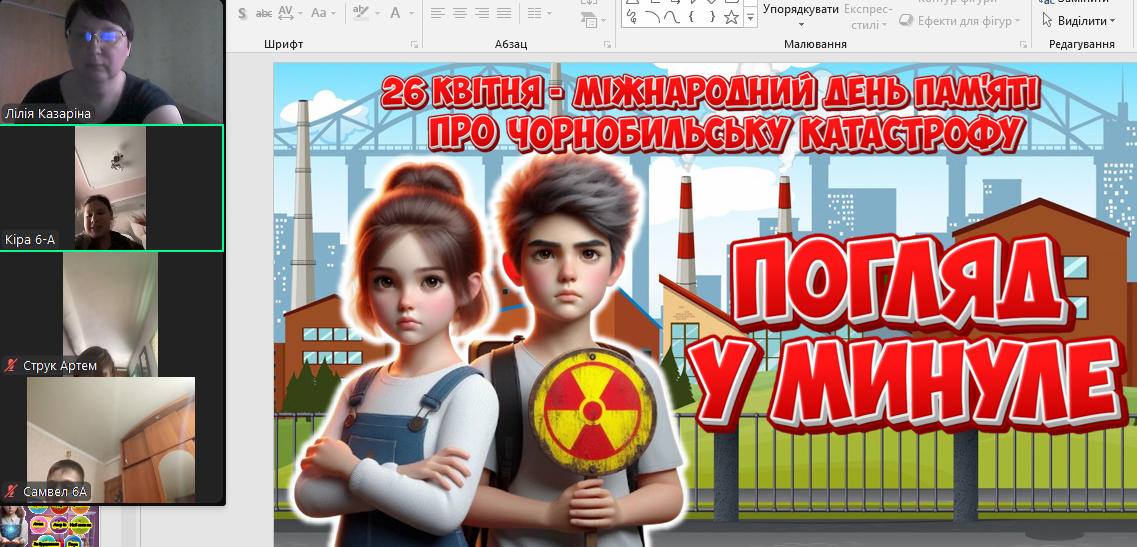The image size is (1137, 547).
Task: Align text to the right
Action: (x=482, y=13)
